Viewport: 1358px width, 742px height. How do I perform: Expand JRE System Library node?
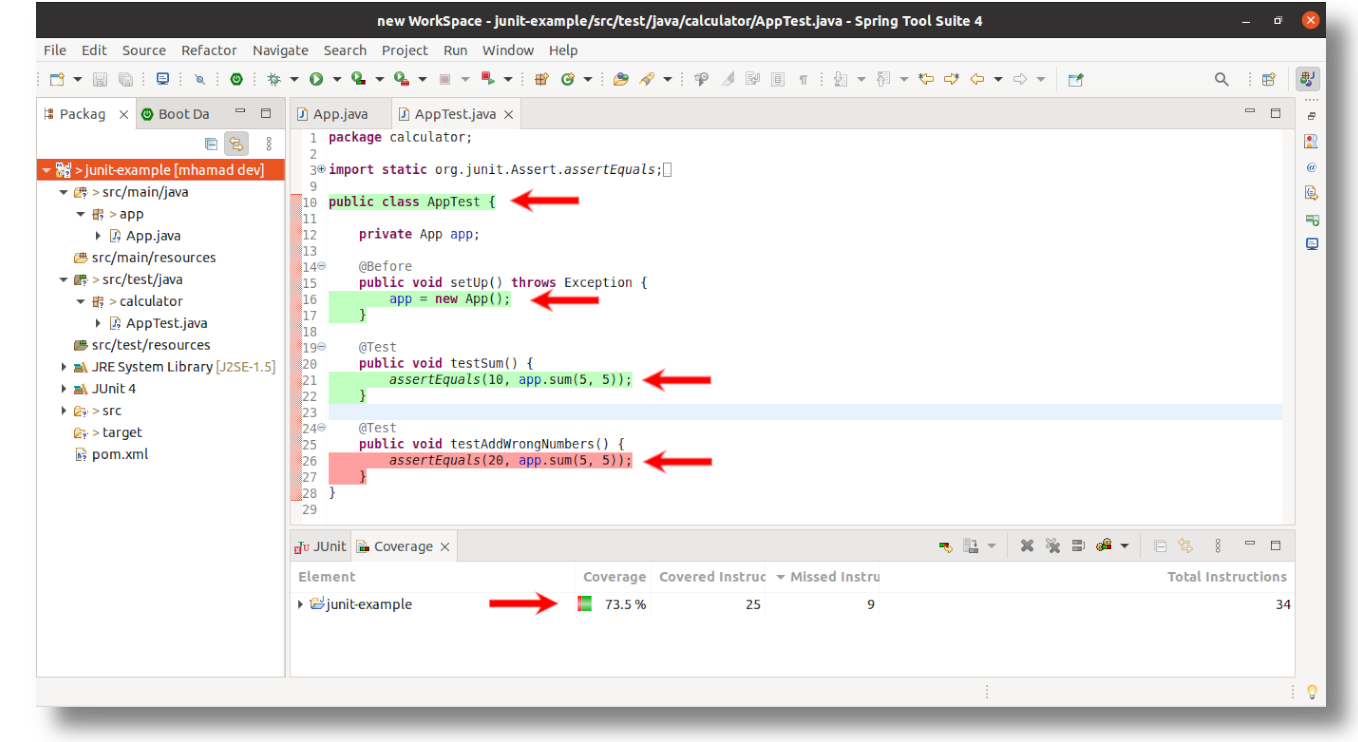click(64, 367)
